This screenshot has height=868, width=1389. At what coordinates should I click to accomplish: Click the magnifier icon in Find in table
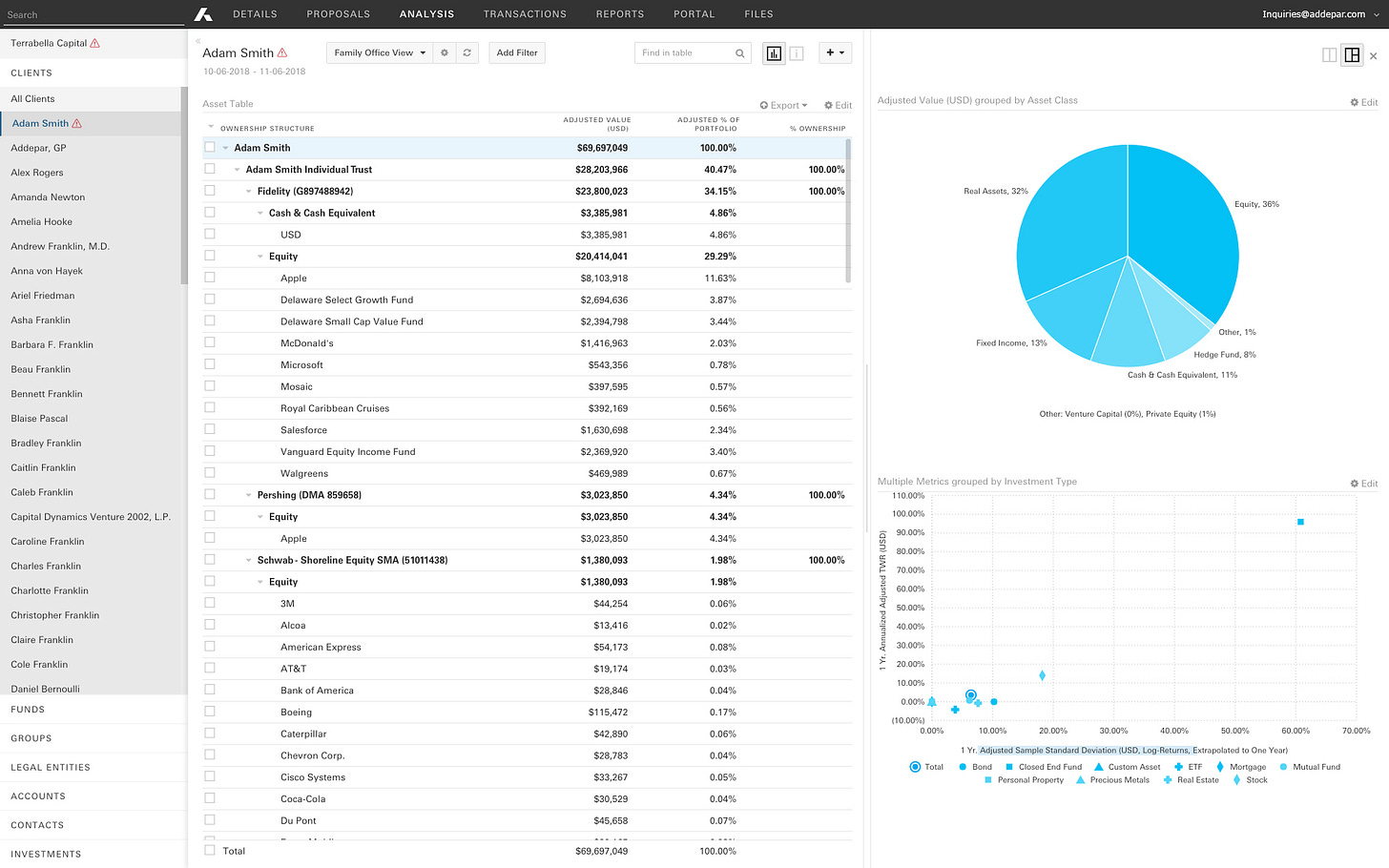[x=739, y=53]
